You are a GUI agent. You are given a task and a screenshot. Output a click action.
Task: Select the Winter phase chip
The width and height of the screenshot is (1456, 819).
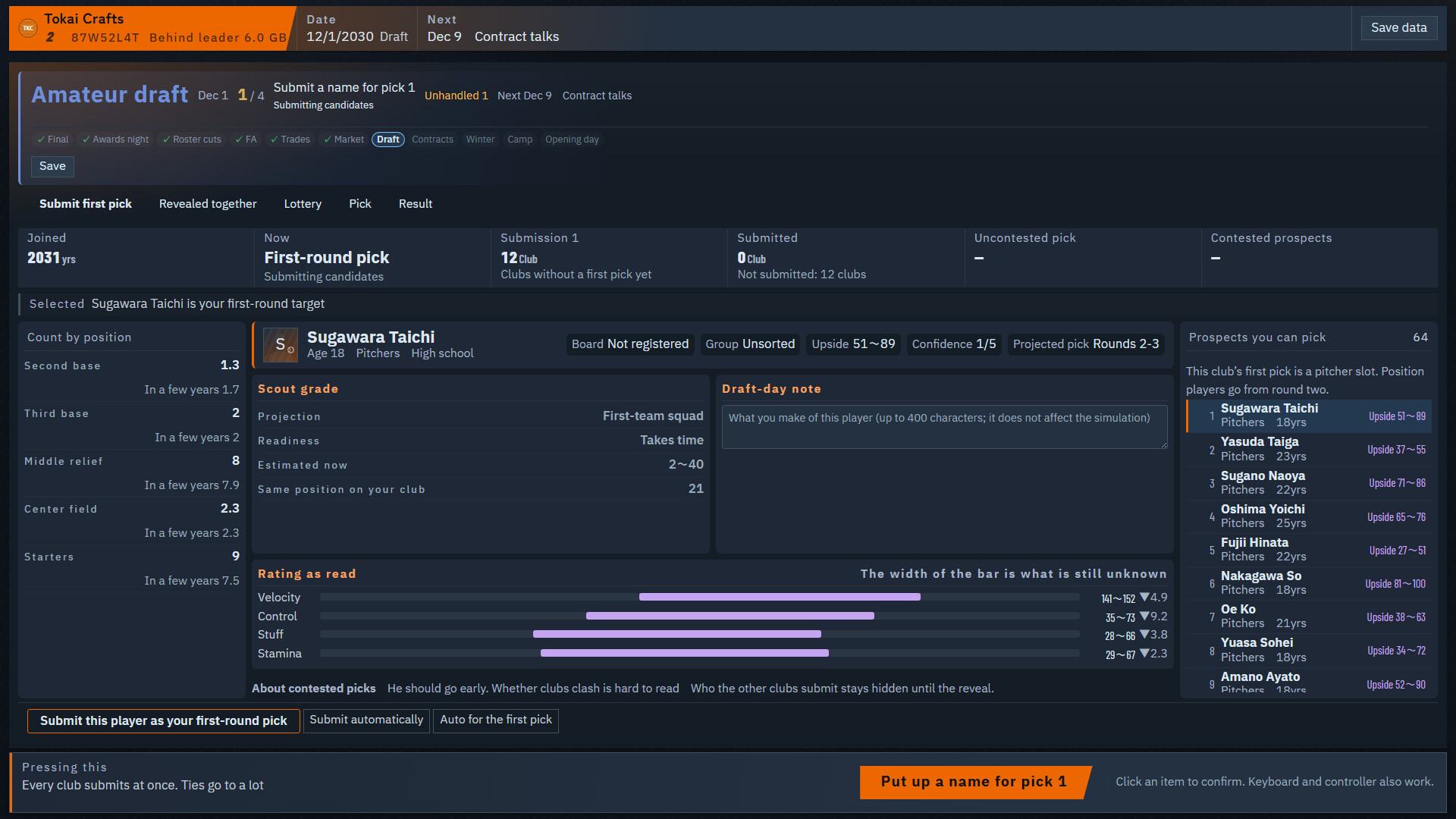[x=480, y=140]
